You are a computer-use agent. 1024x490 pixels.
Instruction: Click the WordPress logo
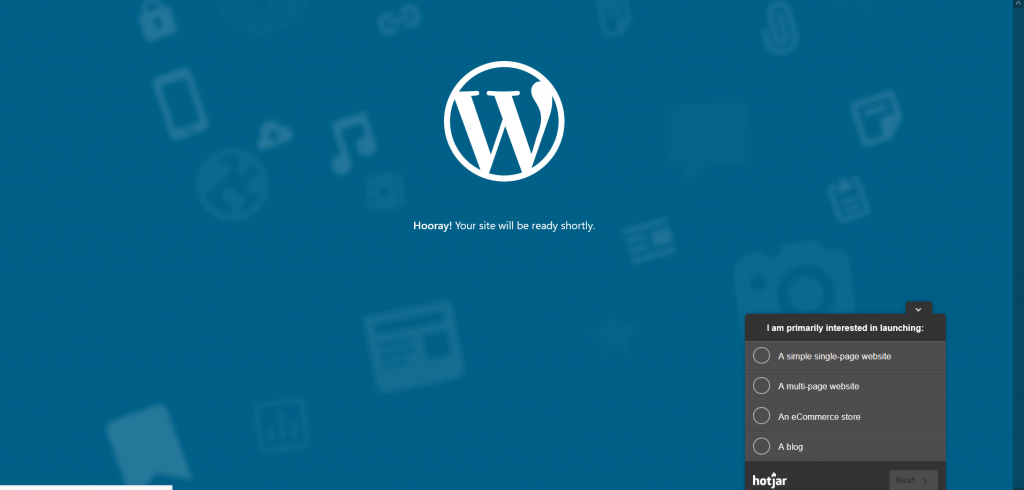coord(504,121)
